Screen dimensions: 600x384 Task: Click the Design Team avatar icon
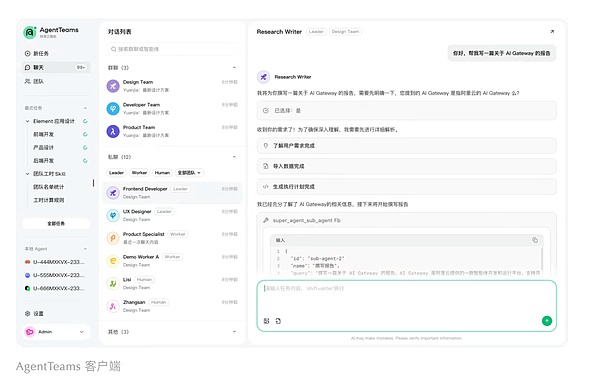tap(113, 86)
